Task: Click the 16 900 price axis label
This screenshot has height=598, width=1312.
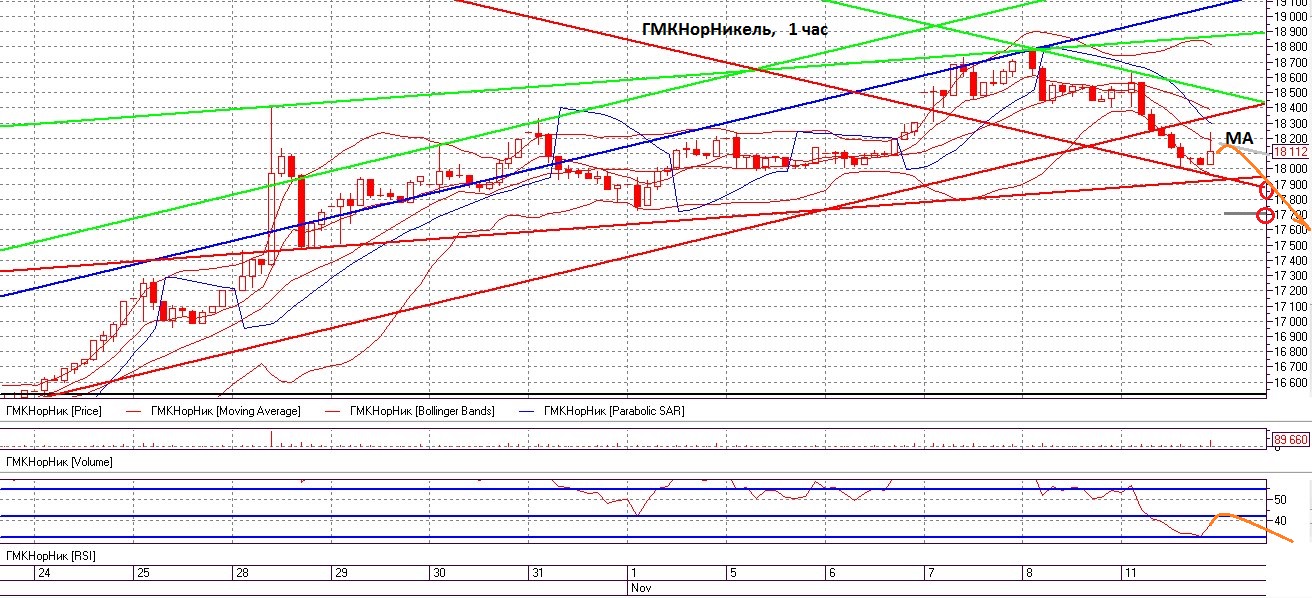Action: 1291,336
